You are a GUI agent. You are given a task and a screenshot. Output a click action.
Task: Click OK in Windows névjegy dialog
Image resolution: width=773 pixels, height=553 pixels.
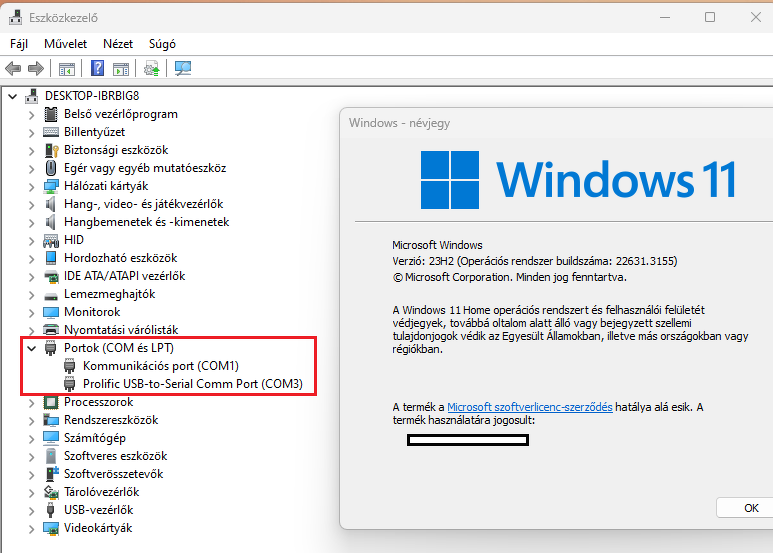click(x=745, y=508)
